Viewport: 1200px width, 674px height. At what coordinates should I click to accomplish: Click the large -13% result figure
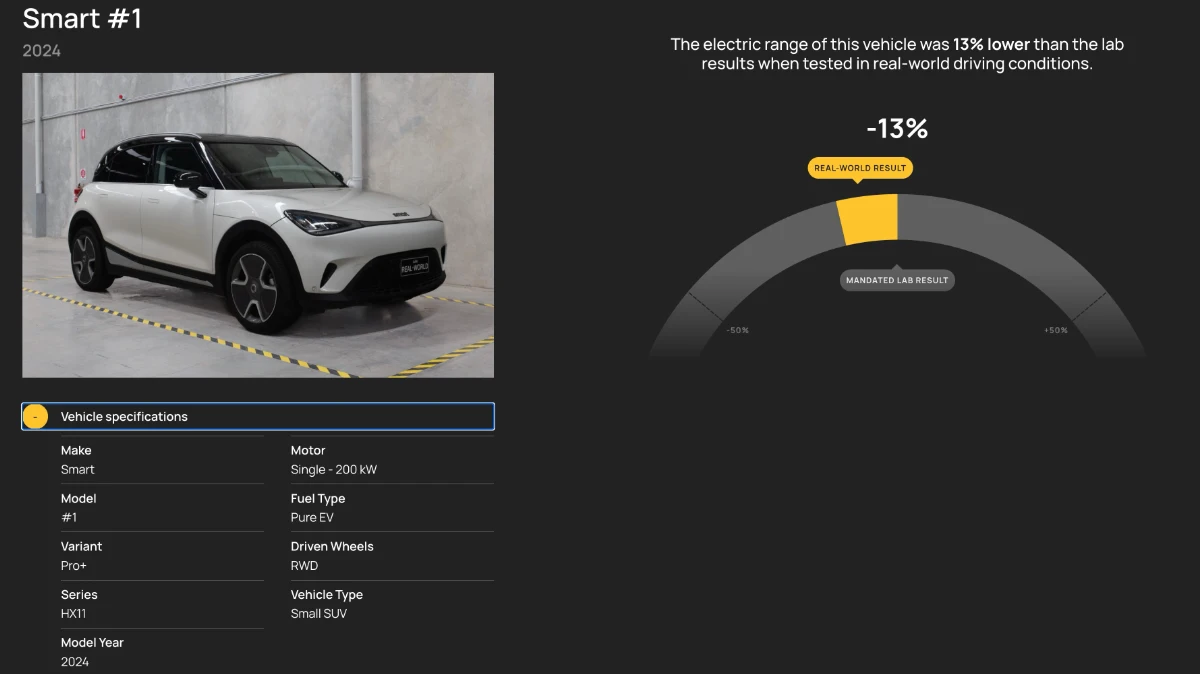pyautogui.click(x=896, y=129)
